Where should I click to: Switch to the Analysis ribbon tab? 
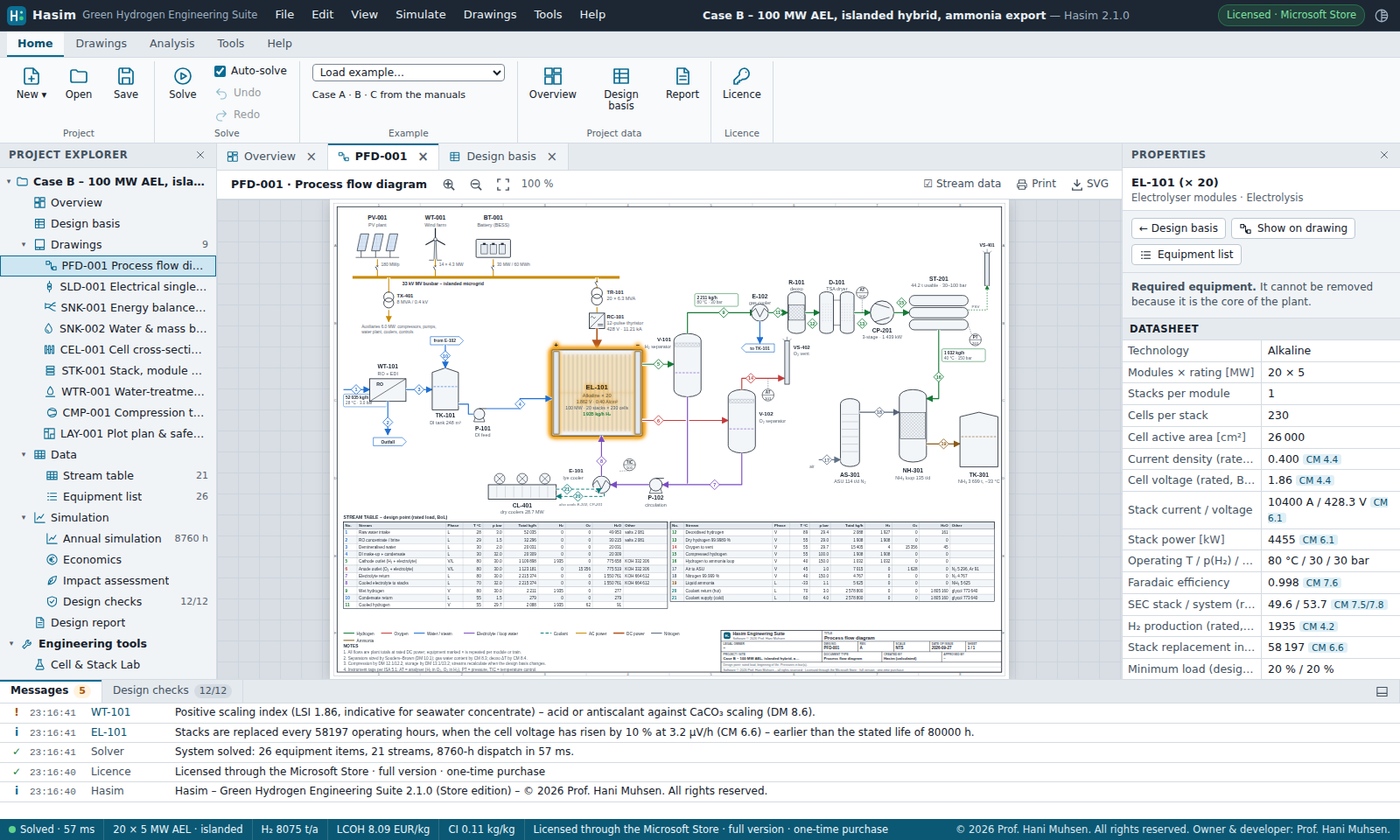pyautogui.click(x=171, y=44)
